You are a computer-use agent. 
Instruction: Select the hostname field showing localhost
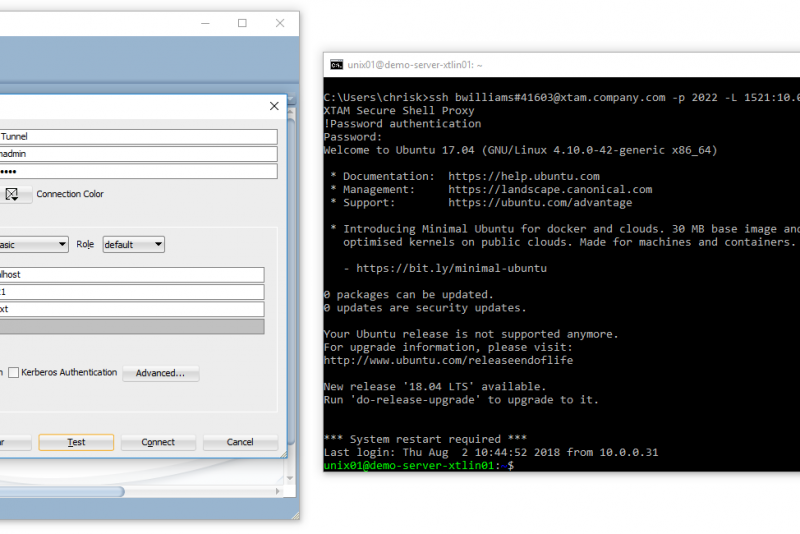click(132, 274)
